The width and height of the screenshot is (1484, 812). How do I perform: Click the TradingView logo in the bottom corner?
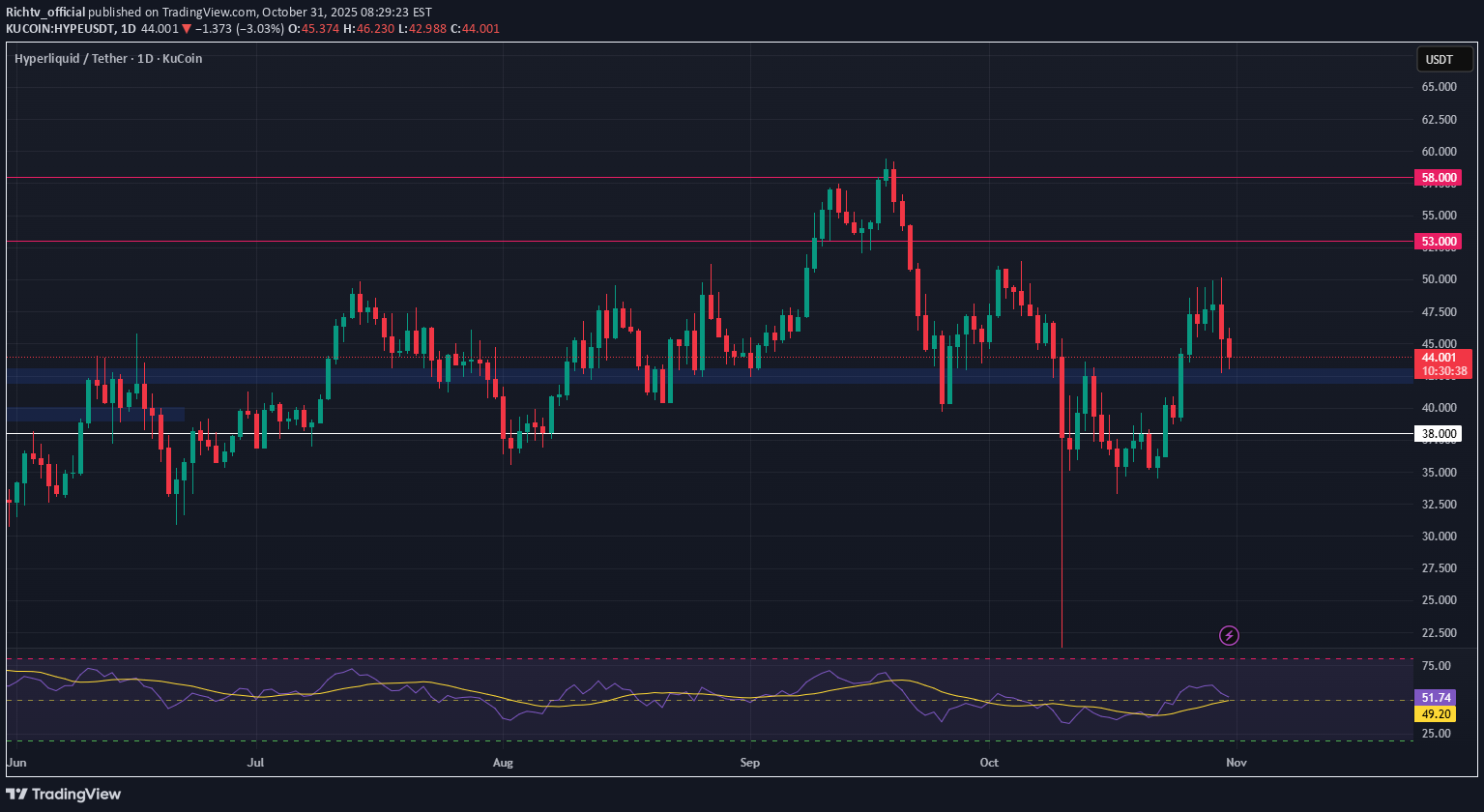click(64, 794)
